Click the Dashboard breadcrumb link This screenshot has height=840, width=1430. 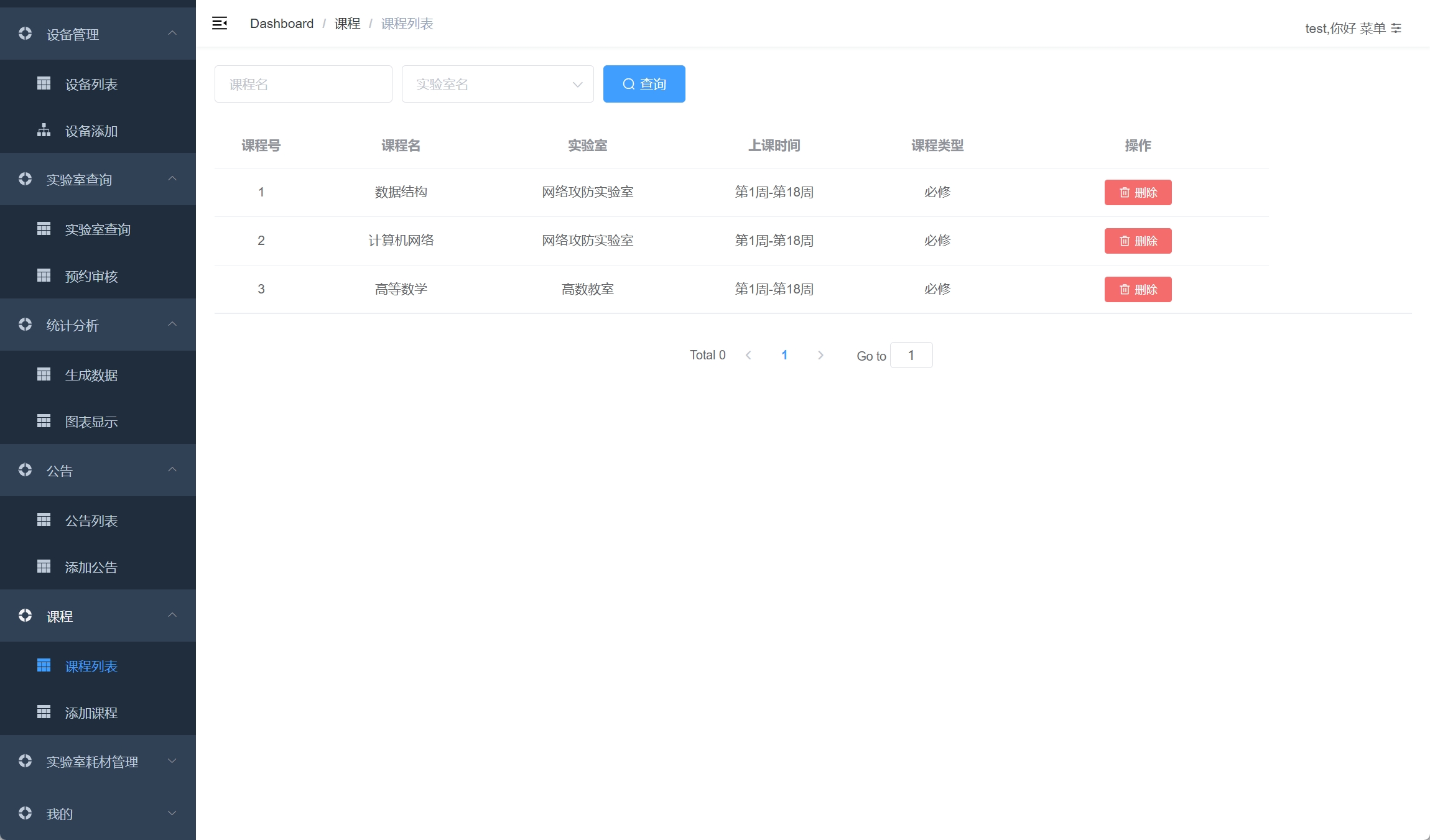[x=282, y=24]
